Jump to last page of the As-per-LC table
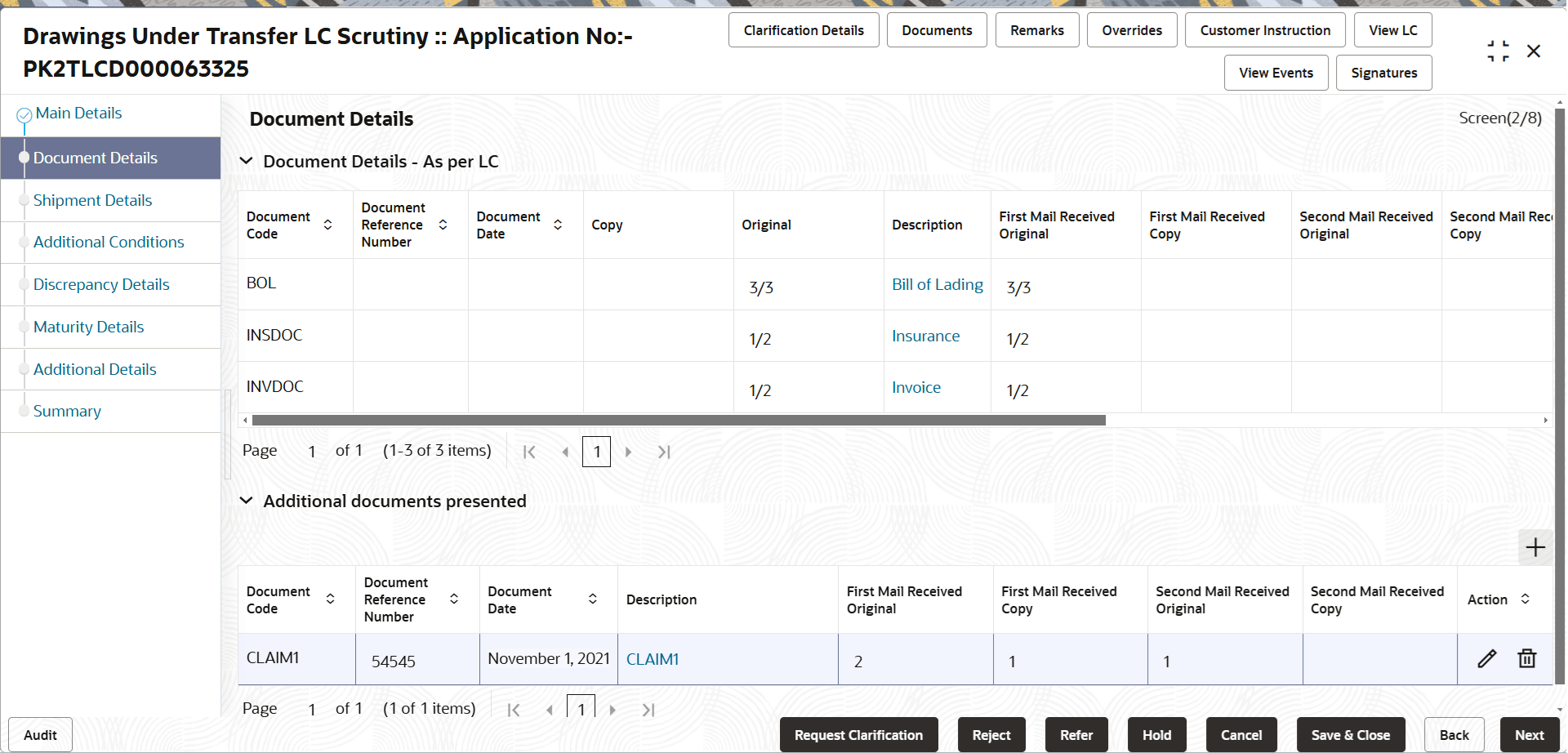Screen dimensions: 1568x753 tap(665, 451)
